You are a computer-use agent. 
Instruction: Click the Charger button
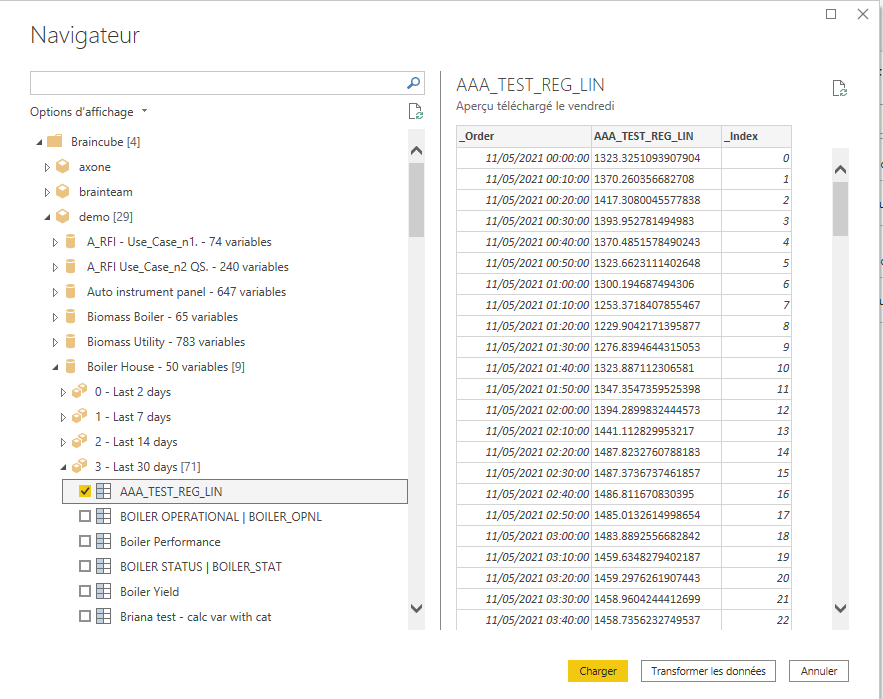pos(597,671)
